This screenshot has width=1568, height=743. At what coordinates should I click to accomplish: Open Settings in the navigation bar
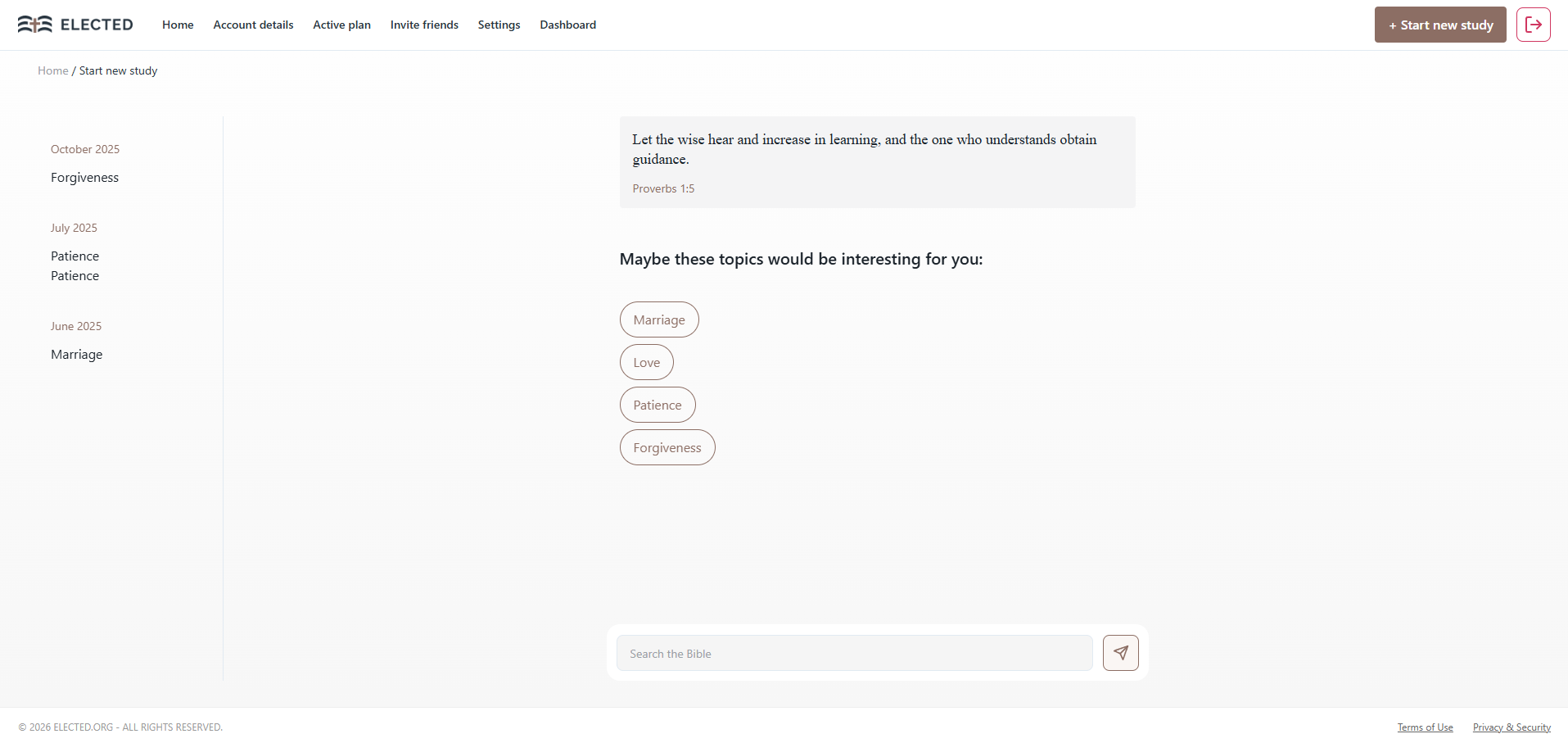coord(499,25)
